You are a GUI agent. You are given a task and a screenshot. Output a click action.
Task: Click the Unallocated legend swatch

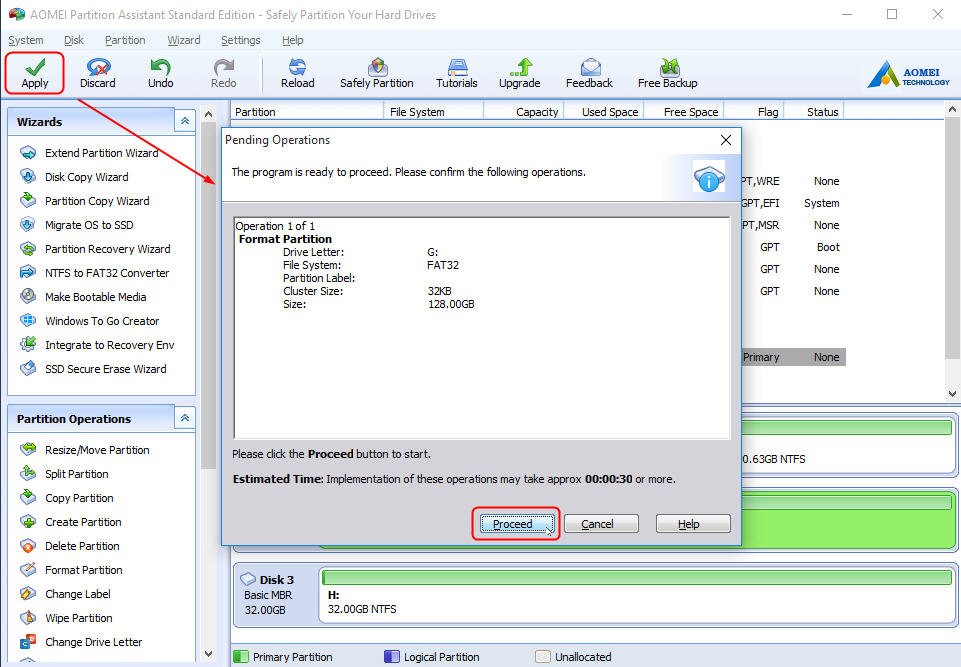tap(542, 657)
